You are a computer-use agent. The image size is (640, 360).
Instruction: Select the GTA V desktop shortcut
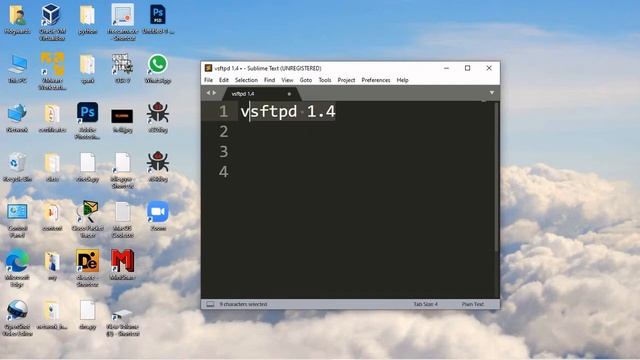point(122,69)
